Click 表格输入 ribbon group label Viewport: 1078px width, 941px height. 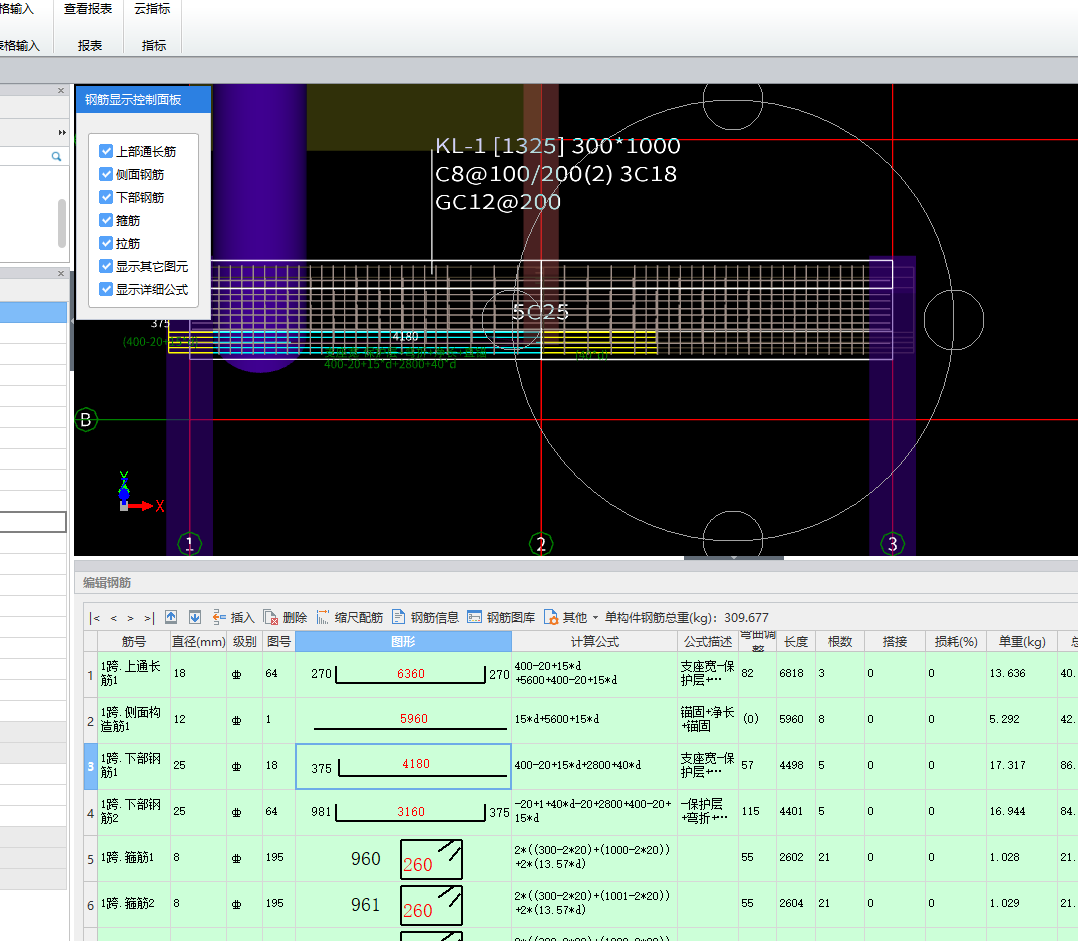pos(20,45)
